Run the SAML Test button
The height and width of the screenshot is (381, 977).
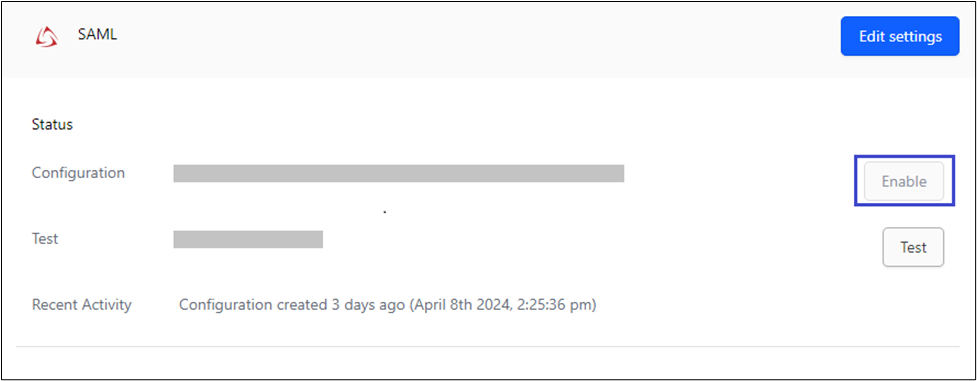[x=913, y=247]
